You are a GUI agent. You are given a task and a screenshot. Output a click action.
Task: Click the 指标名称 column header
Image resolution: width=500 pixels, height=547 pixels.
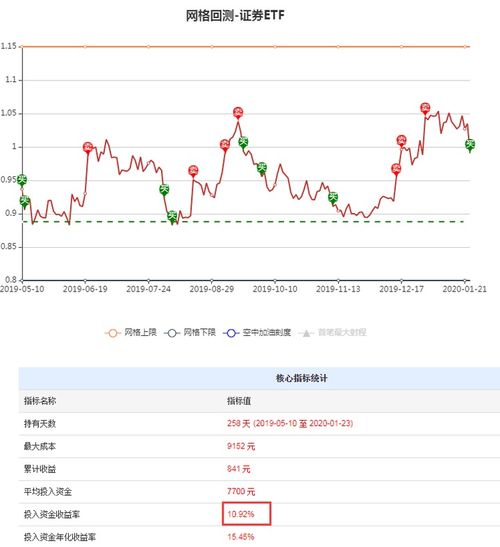[40, 401]
